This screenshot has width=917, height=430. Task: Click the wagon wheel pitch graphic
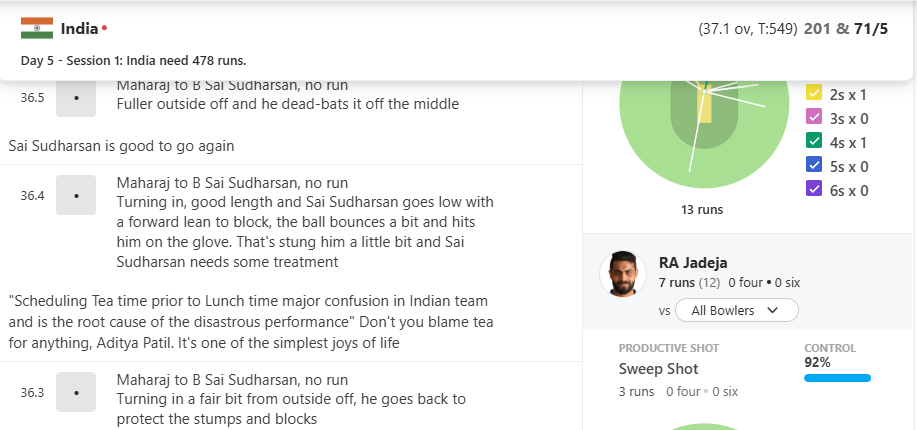704,119
